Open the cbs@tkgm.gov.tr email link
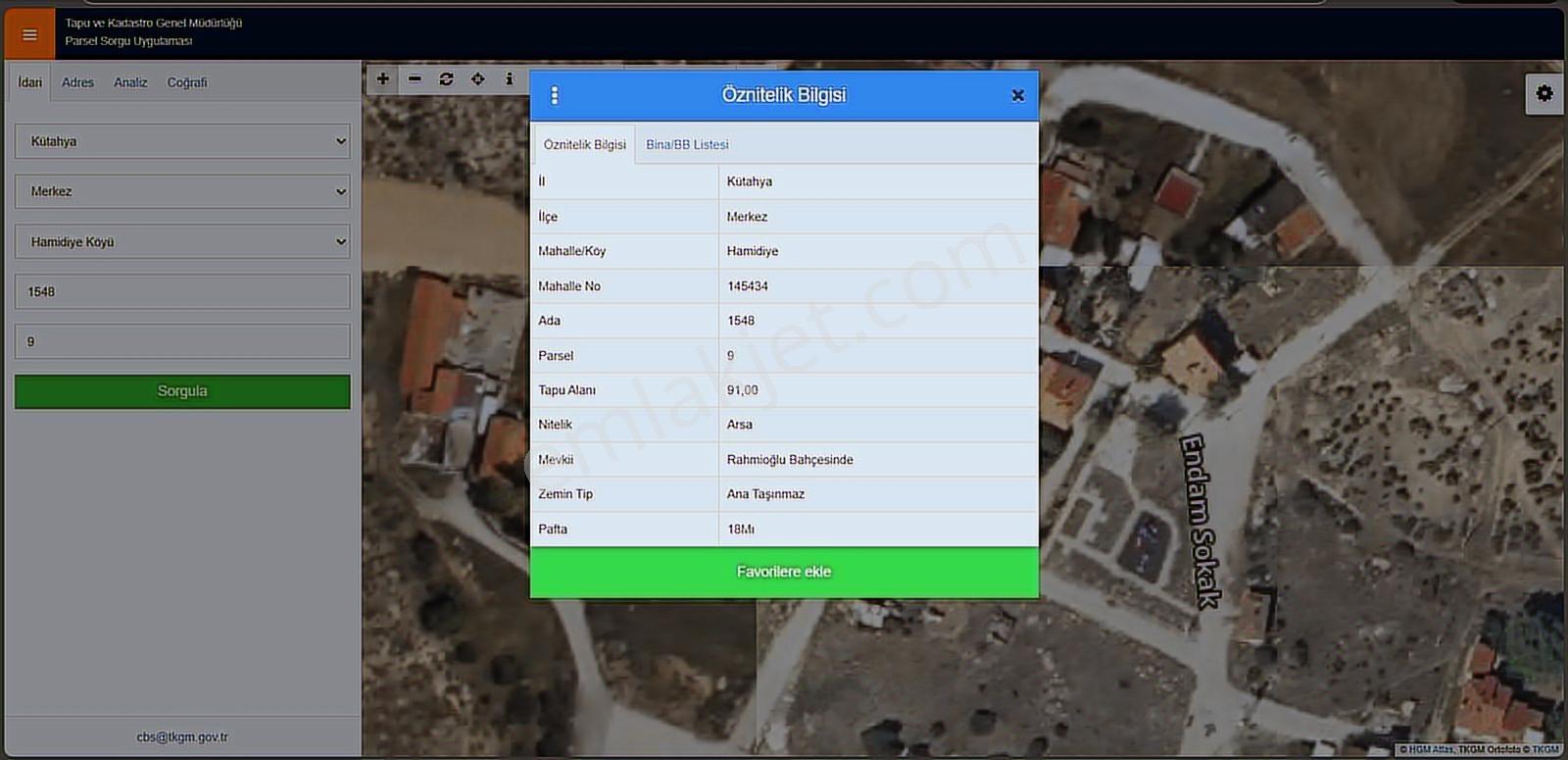 (182, 736)
